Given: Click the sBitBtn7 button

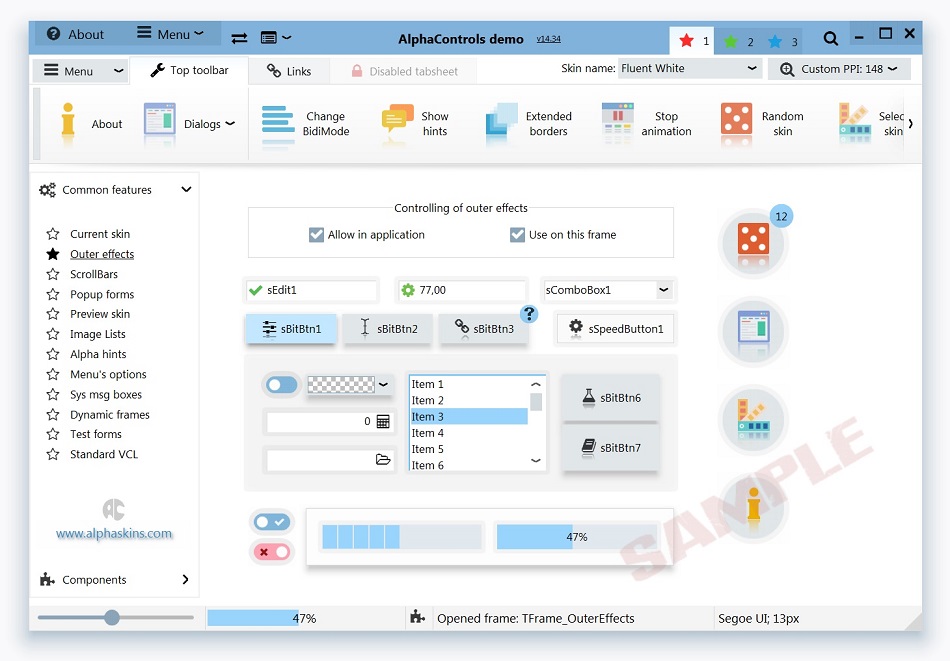Looking at the screenshot, I should tap(610, 448).
